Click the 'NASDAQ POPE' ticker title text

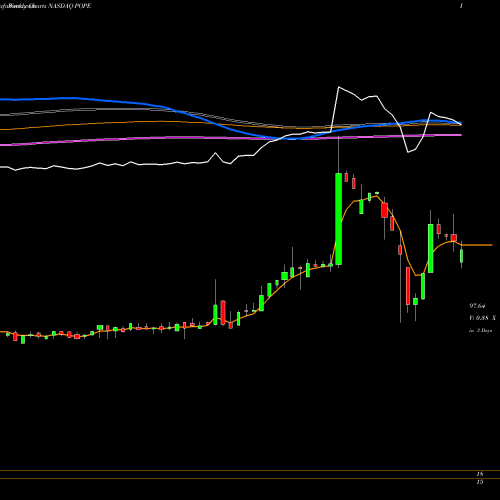point(70,6)
